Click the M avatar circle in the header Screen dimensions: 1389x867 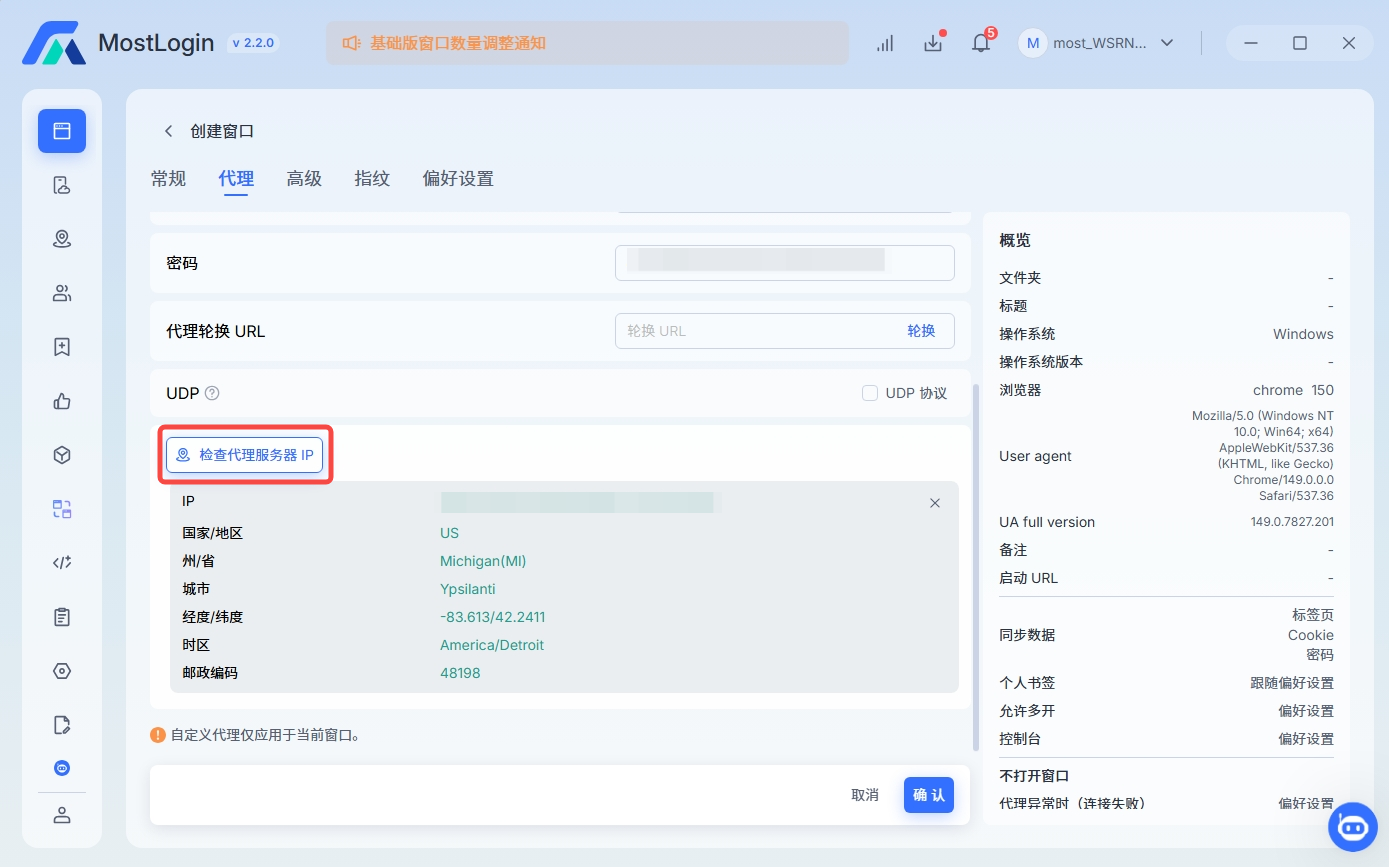click(1033, 43)
